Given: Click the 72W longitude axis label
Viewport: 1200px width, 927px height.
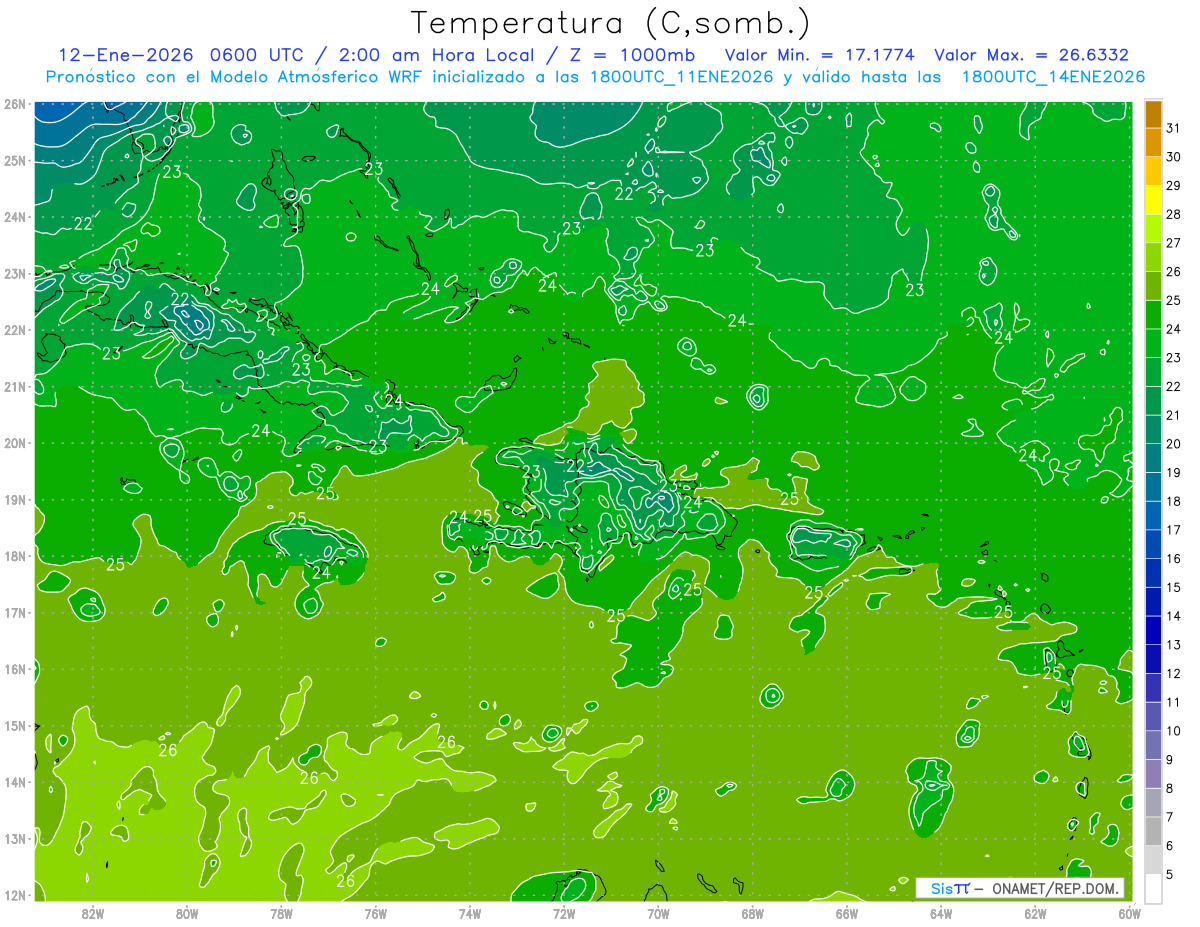Looking at the screenshot, I should coord(564,914).
